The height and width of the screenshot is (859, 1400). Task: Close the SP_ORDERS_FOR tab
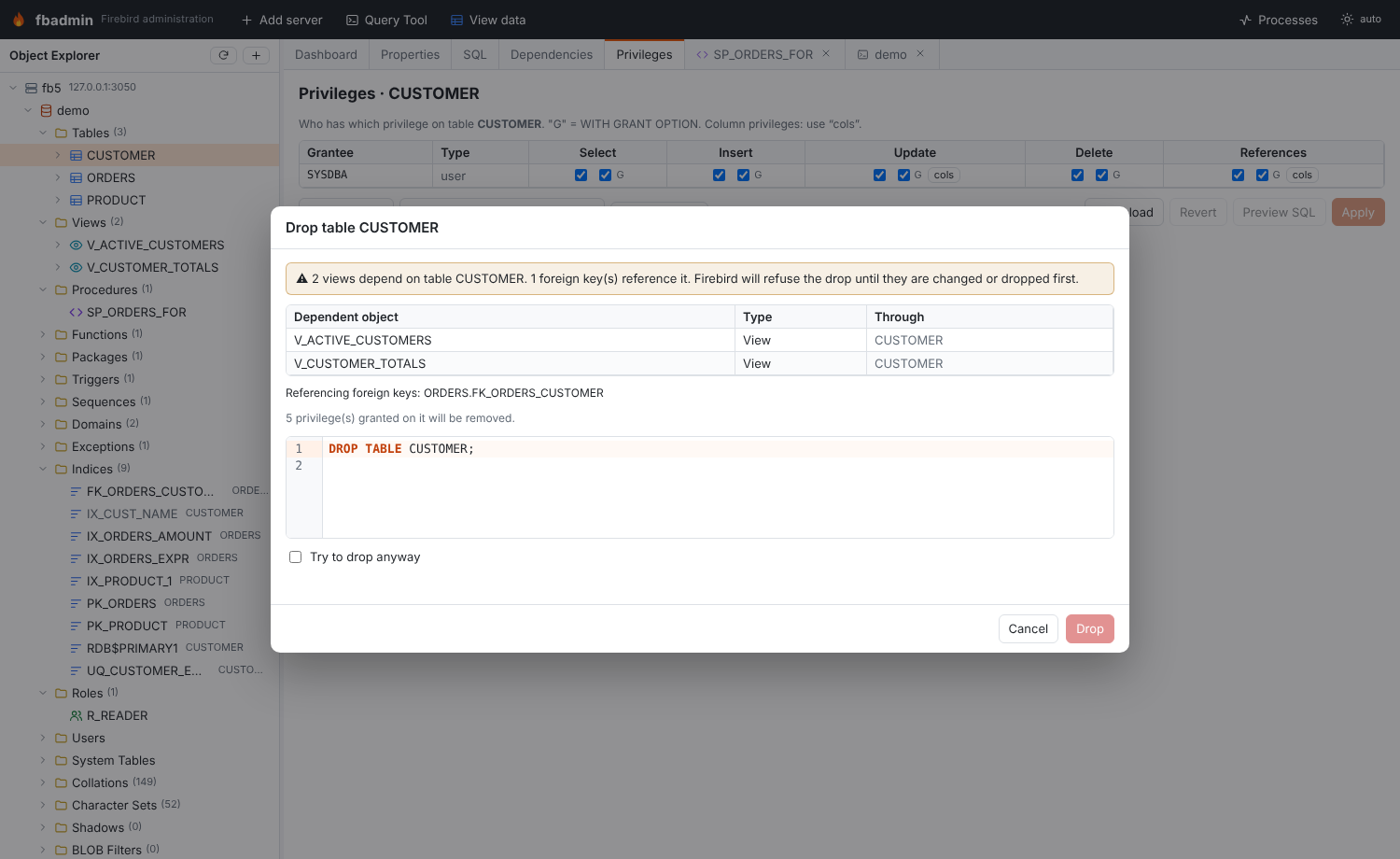[x=826, y=53]
